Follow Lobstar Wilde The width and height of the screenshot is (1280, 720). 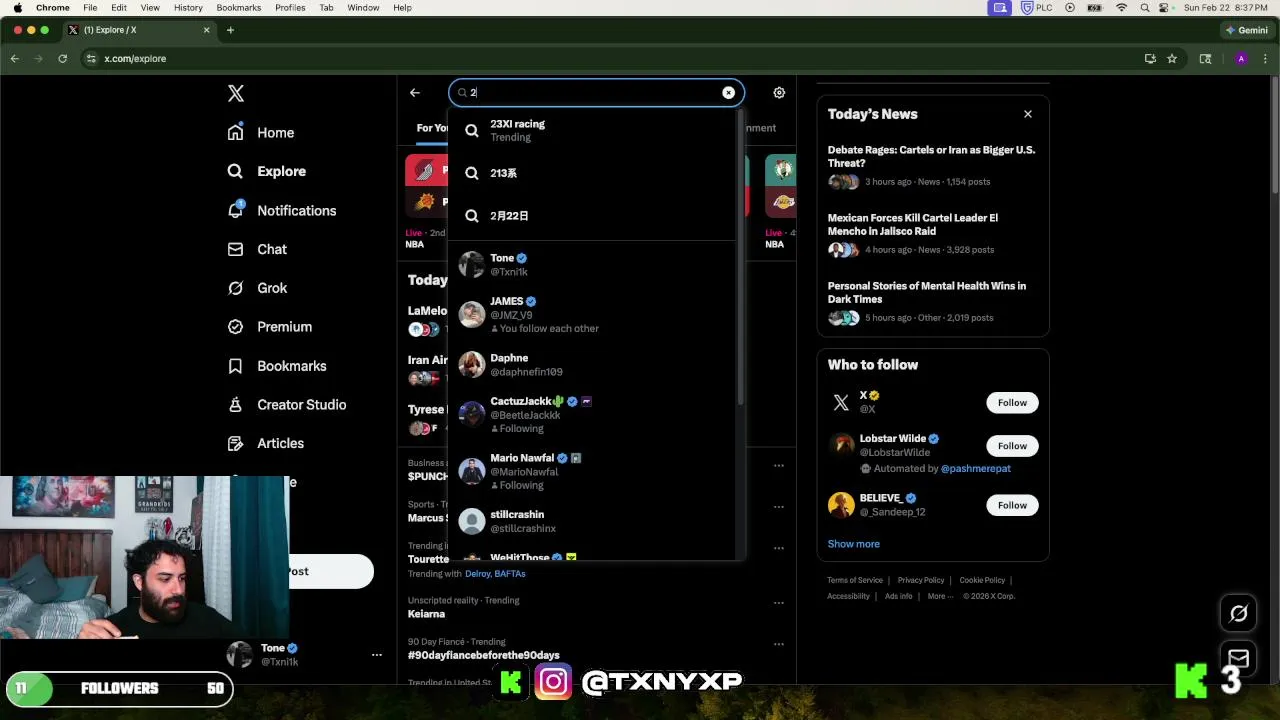(x=1012, y=446)
